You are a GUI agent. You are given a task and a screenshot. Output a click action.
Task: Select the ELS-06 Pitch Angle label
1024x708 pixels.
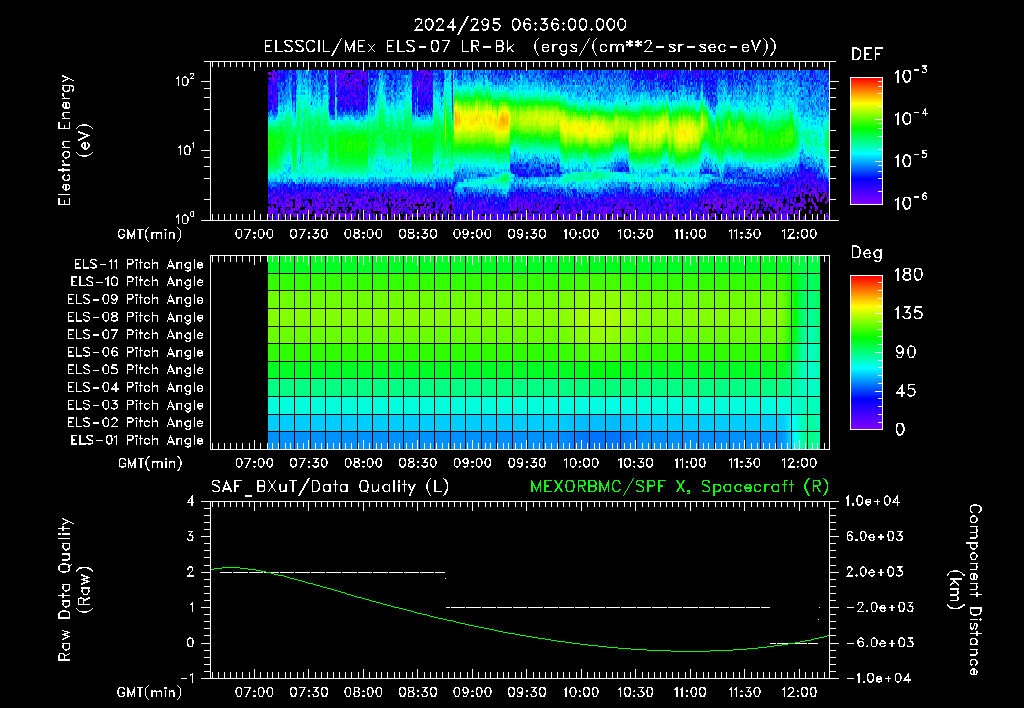[135, 353]
